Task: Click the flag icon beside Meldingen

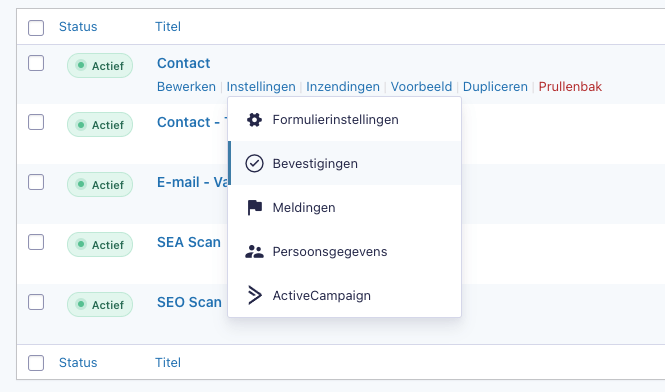Action: [254, 207]
